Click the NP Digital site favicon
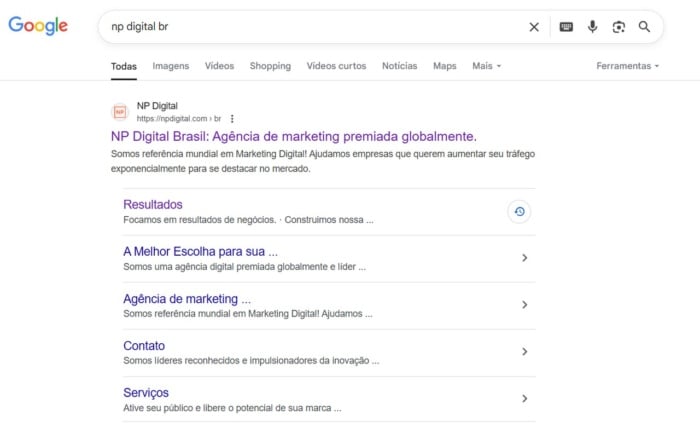The height and width of the screenshot is (427, 700). [x=120, y=112]
